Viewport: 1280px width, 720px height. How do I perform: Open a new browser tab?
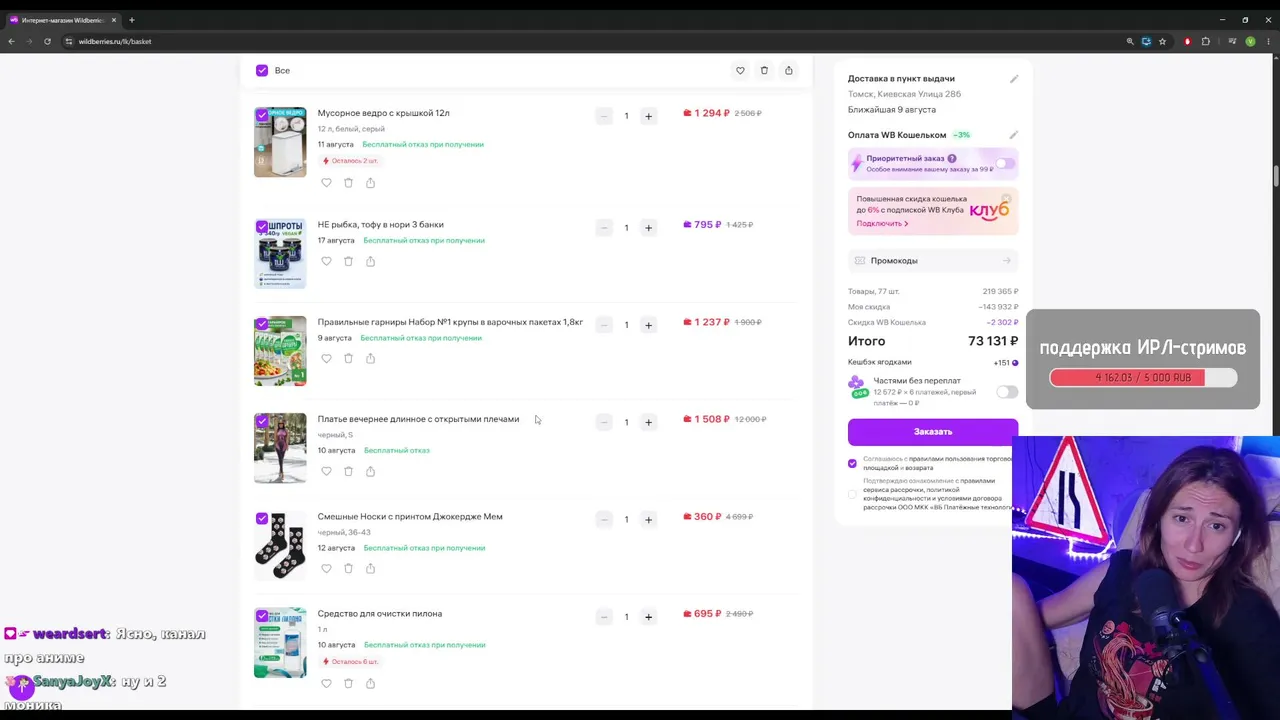[x=131, y=20]
